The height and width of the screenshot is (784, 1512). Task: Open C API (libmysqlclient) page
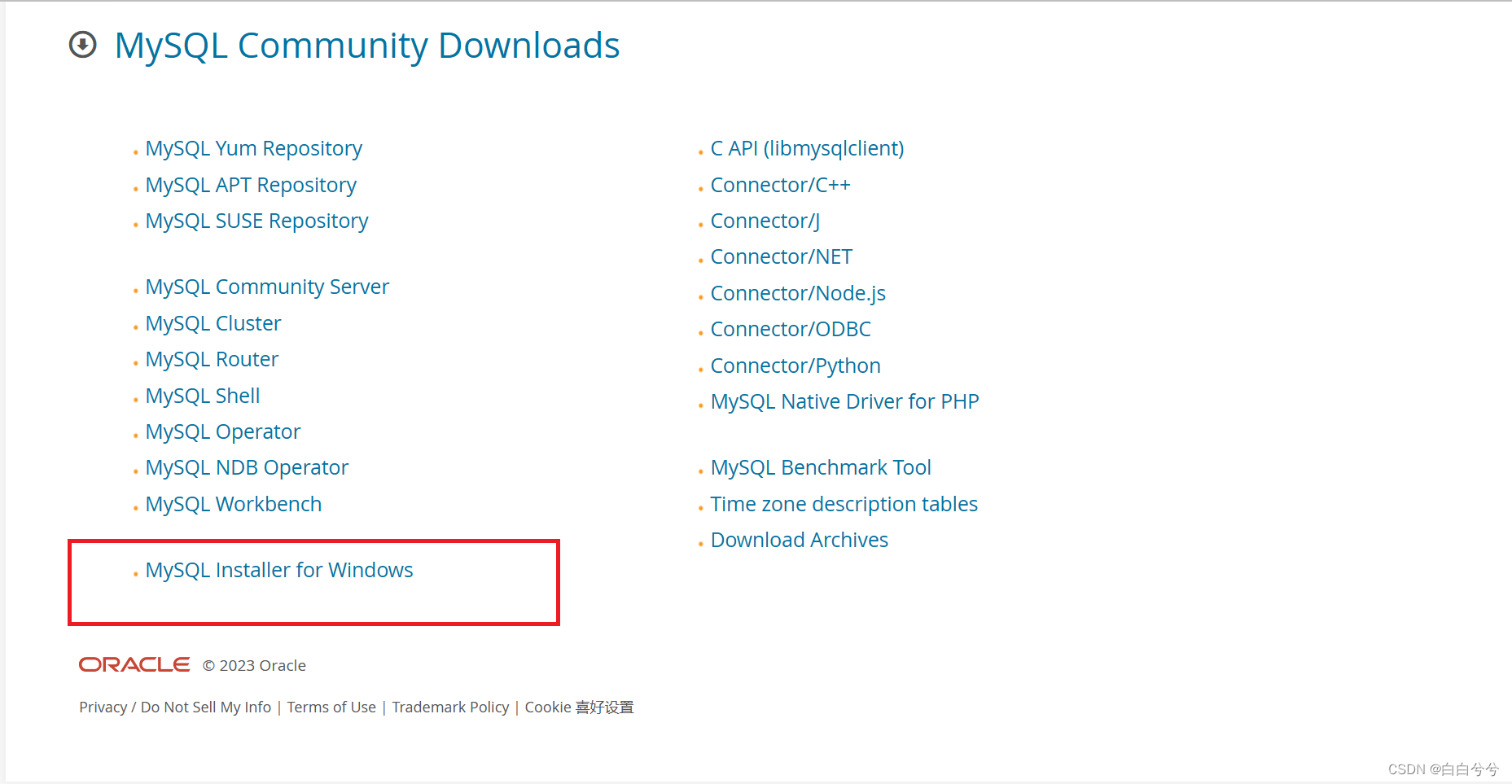tap(807, 149)
